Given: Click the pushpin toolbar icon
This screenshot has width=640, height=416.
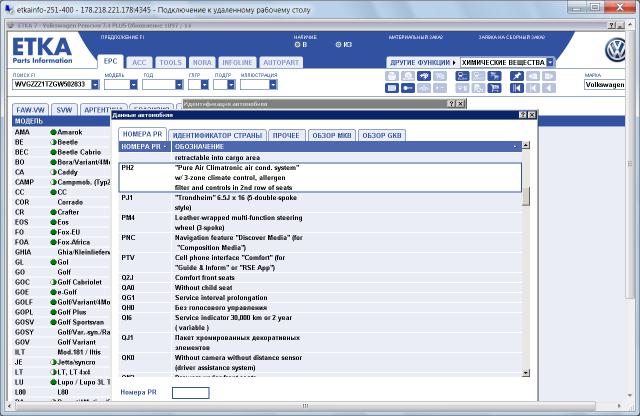Looking at the screenshot, I should (517, 76).
